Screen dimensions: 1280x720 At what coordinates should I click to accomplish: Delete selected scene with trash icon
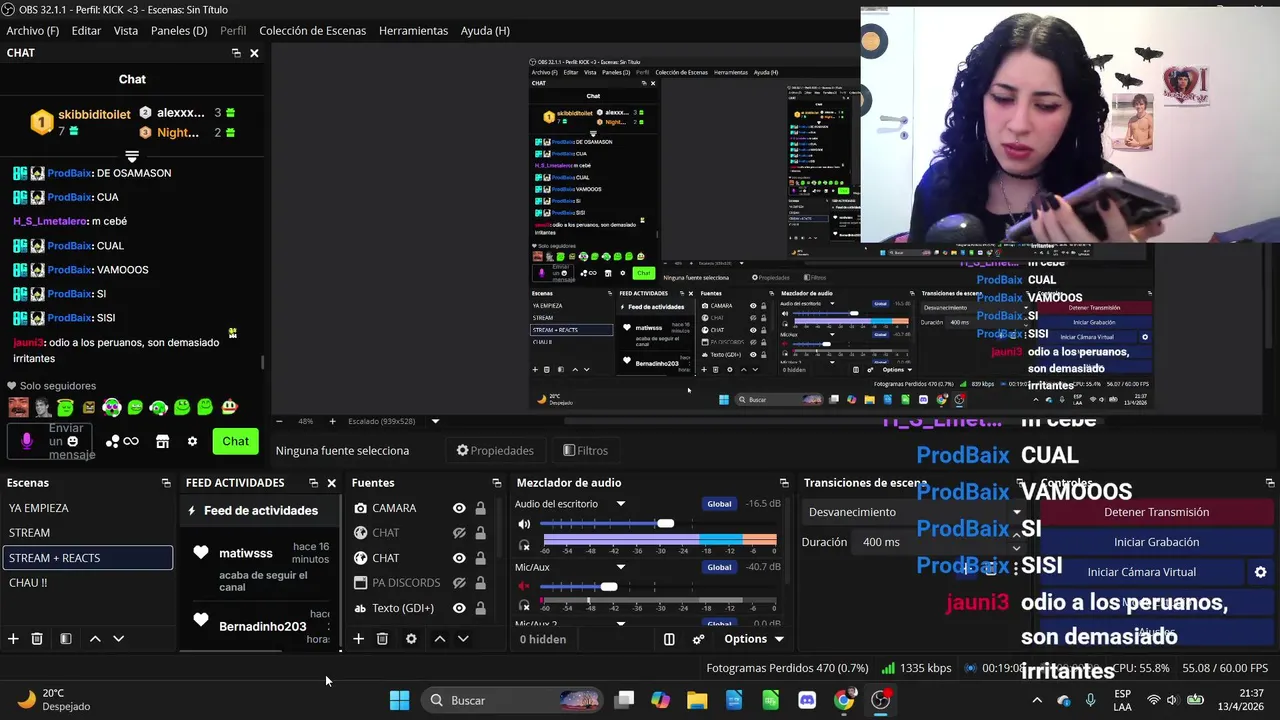(x=37, y=639)
